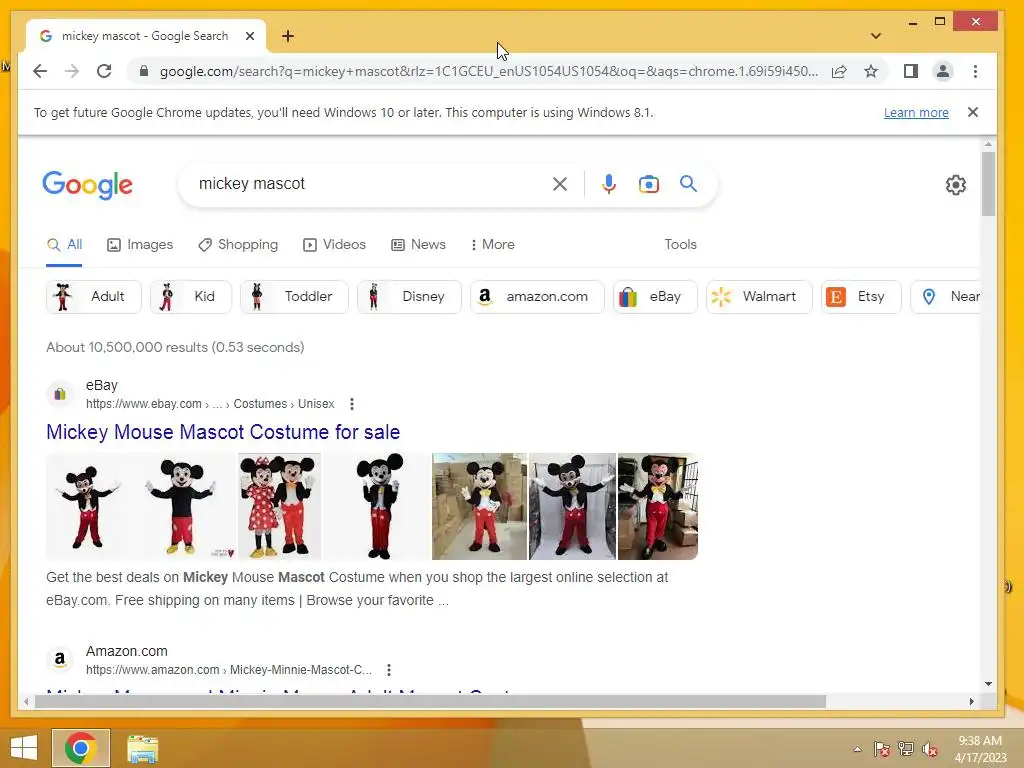This screenshot has height=768, width=1024.
Task: Bookmark this page with the star
Action: (x=871, y=71)
